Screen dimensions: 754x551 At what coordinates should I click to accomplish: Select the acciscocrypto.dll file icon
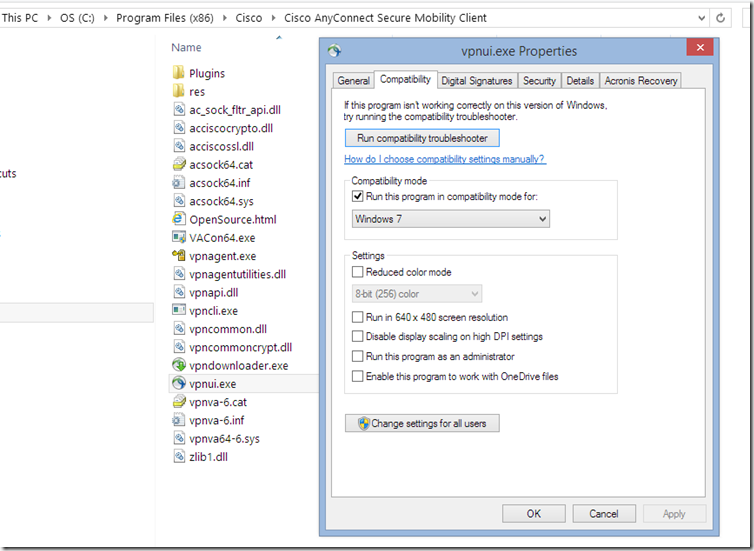coord(178,127)
